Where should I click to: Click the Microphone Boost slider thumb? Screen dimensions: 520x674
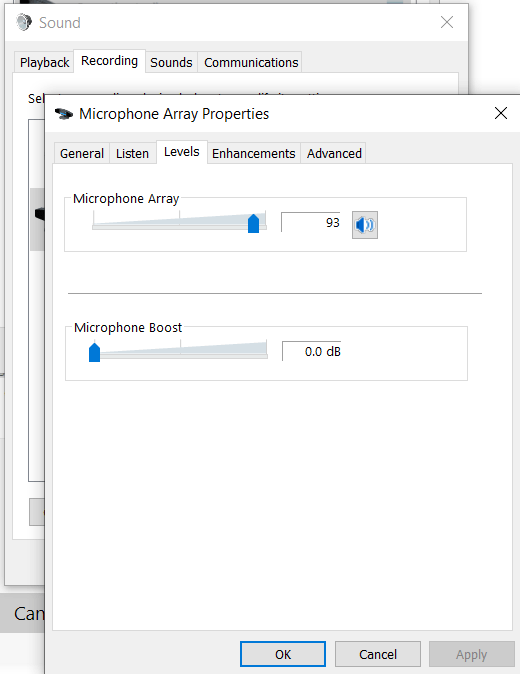point(95,352)
